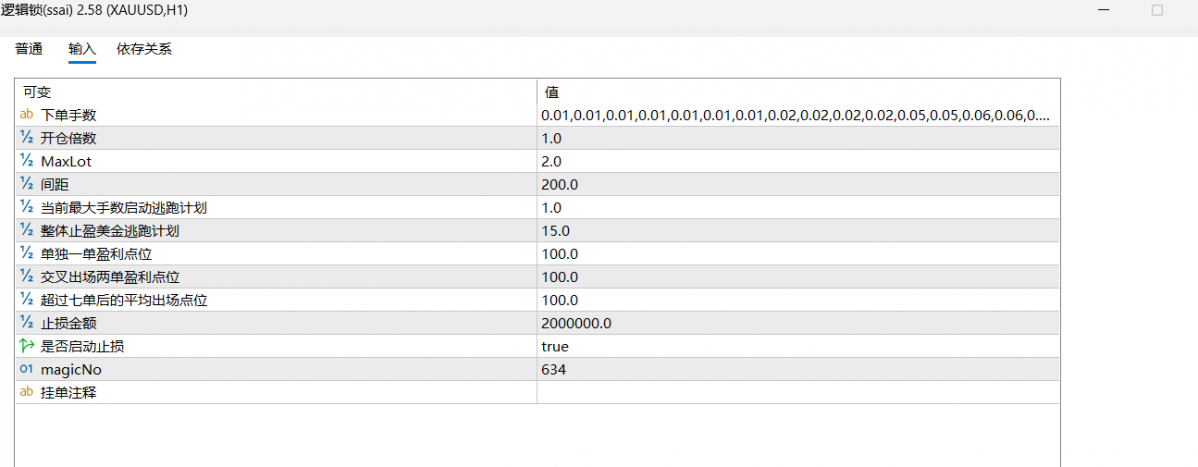The image size is (1198, 467).
Task: Select the 止损金额 parameter name
Action: [68, 323]
